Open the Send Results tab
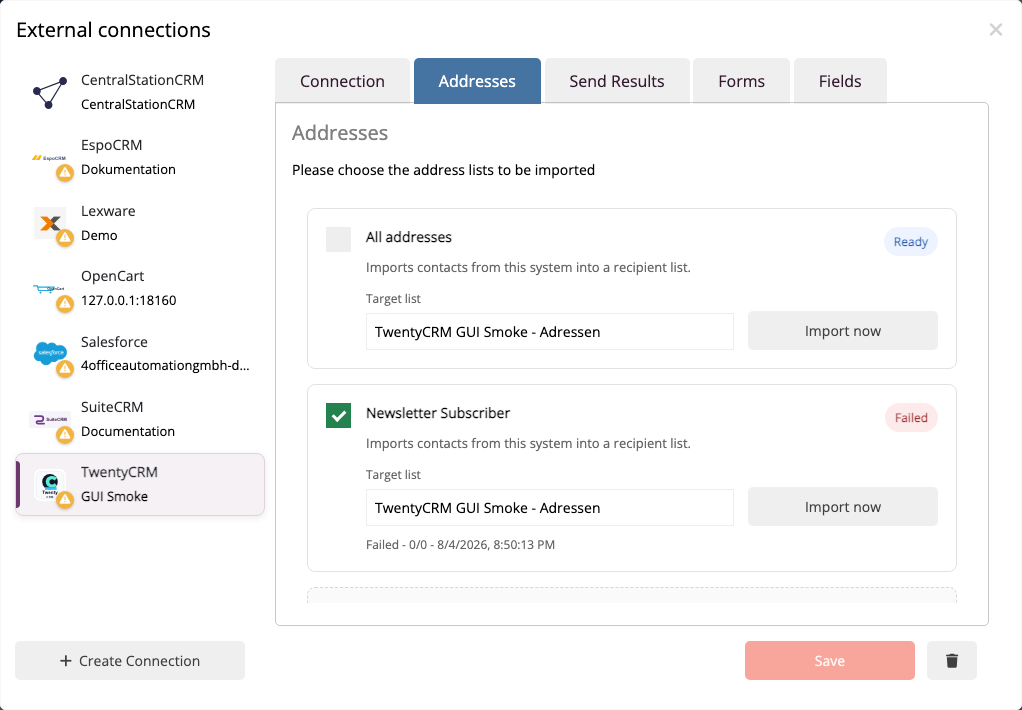The height and width of the screenshot is (710, 1022). [x=617, y=81]
